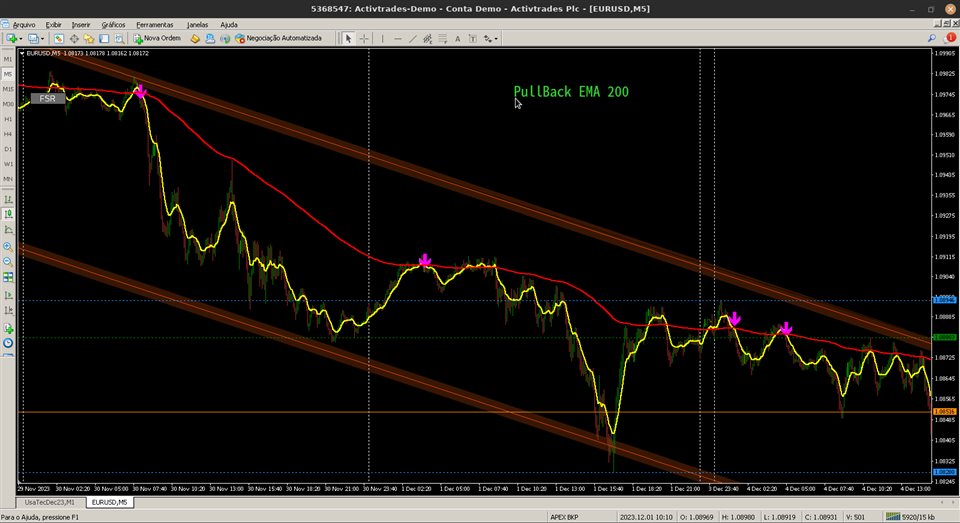Open the indicators list icon
The width and height of the screenshot is (960, 523).
pyautogui.click(x=8, y=329)
